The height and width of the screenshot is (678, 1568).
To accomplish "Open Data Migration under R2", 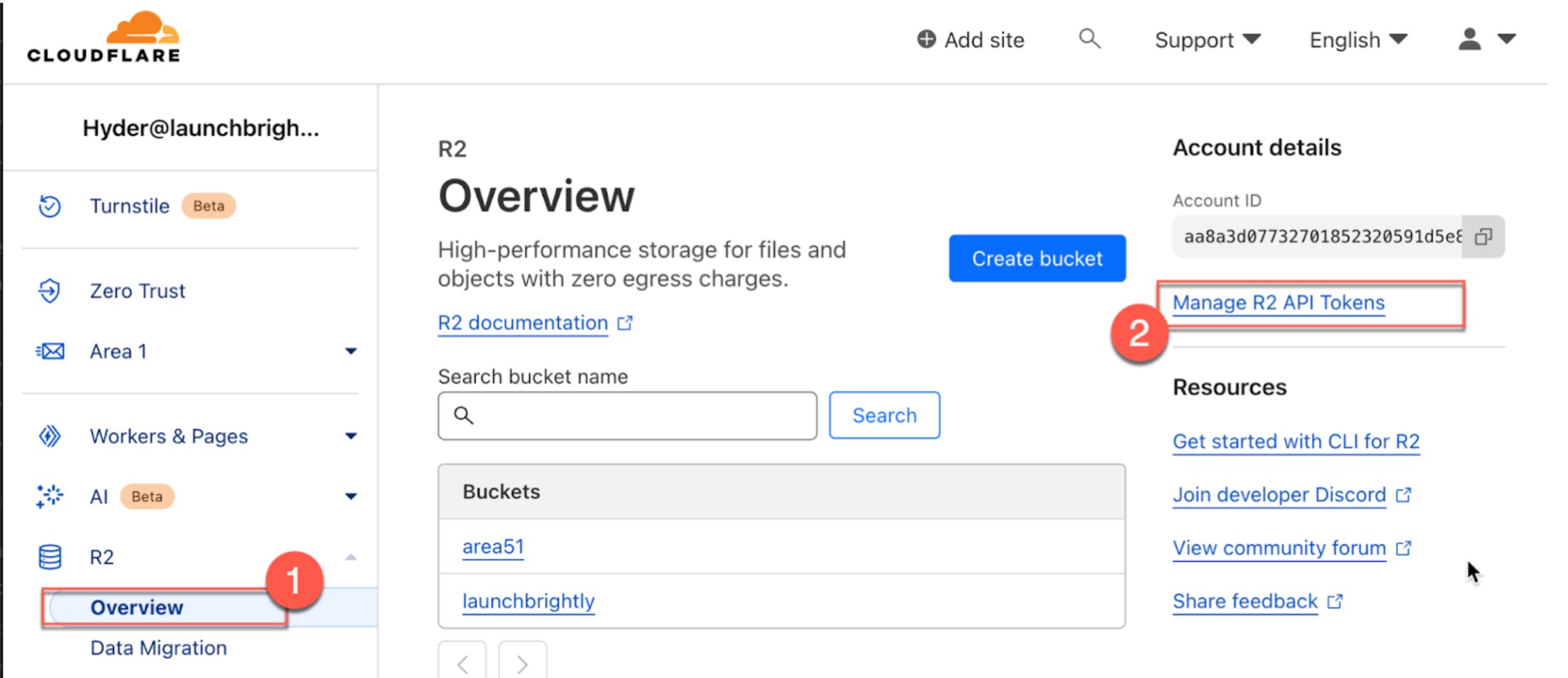I will pyautogui.click(x=159, y=648).
